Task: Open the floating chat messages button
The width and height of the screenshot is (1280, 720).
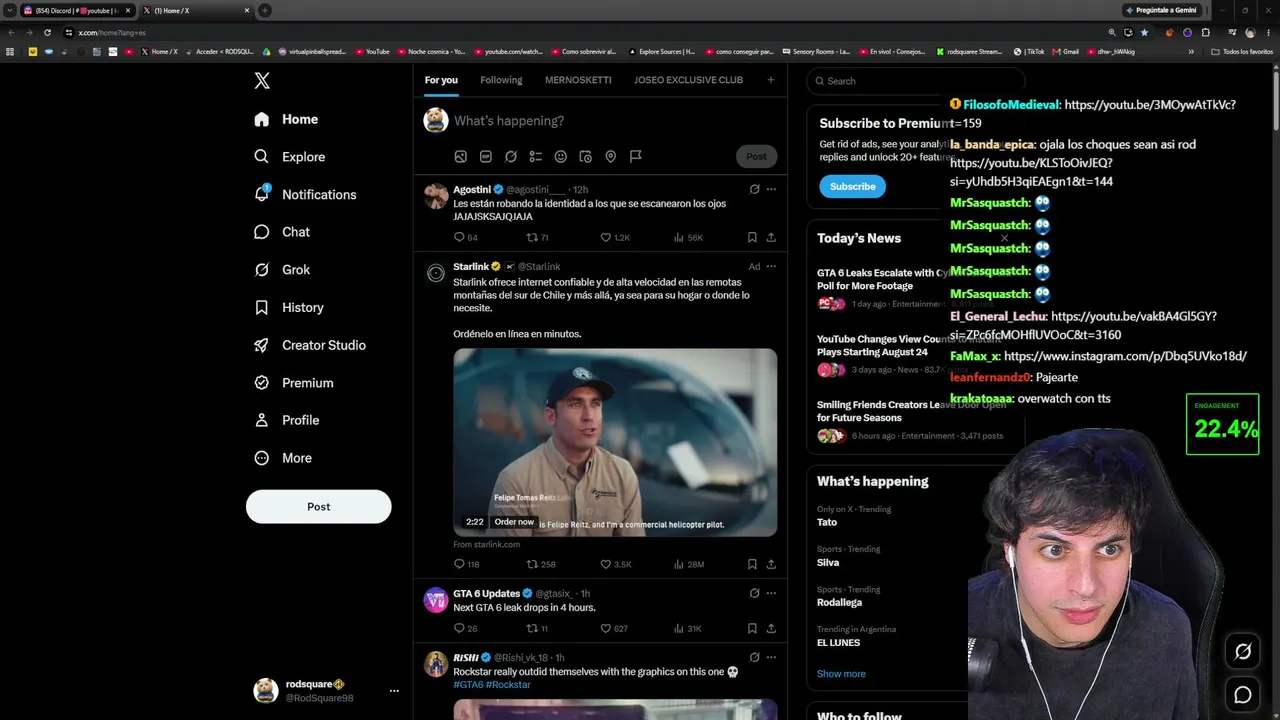Action: tap(1243, 695)
